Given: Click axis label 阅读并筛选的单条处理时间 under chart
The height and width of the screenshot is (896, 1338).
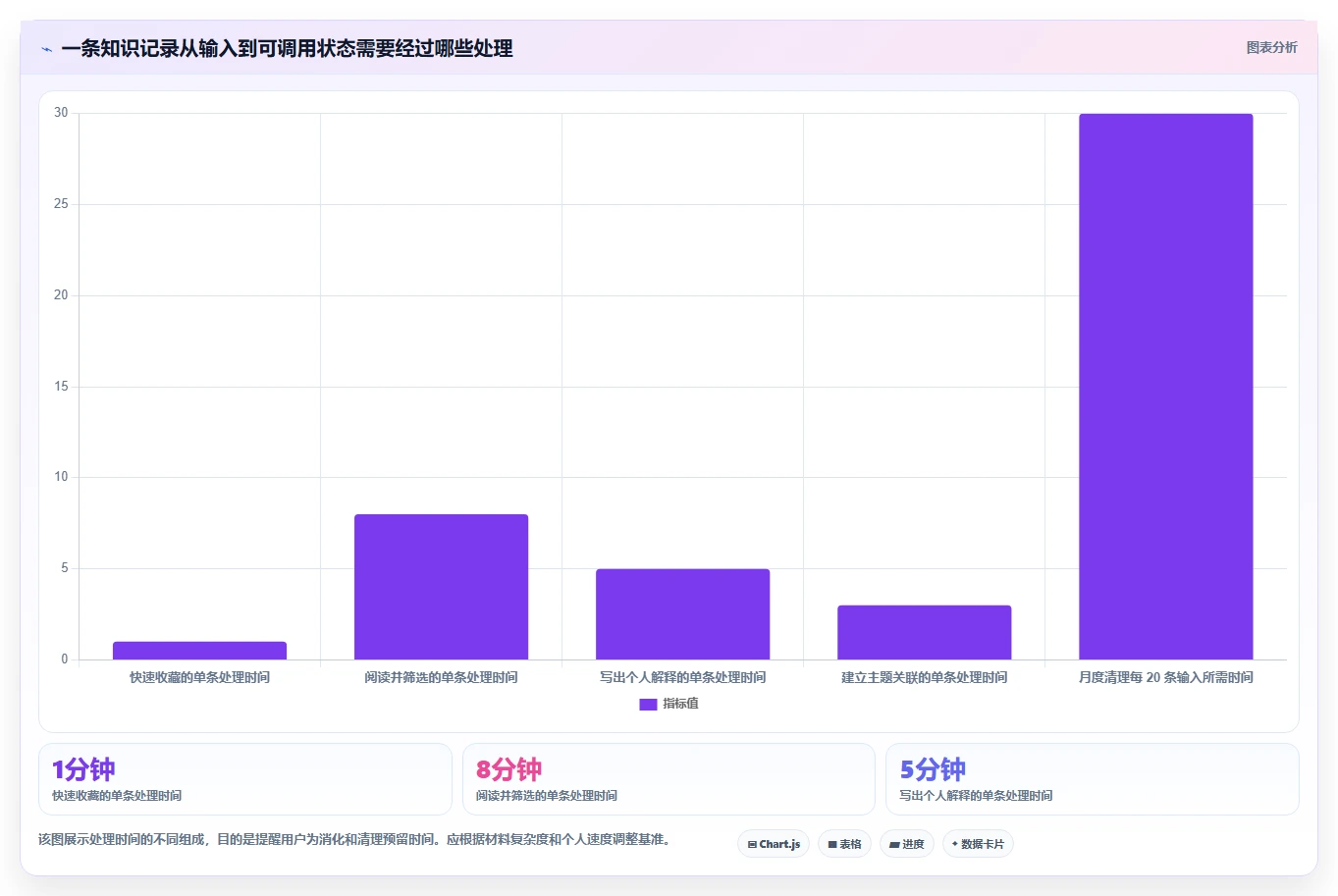Looking at the screenshot, I should pos(441,677).
